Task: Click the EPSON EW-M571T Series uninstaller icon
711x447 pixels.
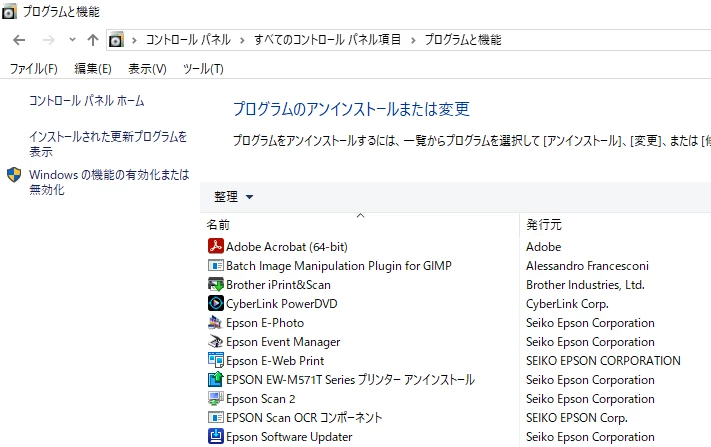Action: pos(215,379)
